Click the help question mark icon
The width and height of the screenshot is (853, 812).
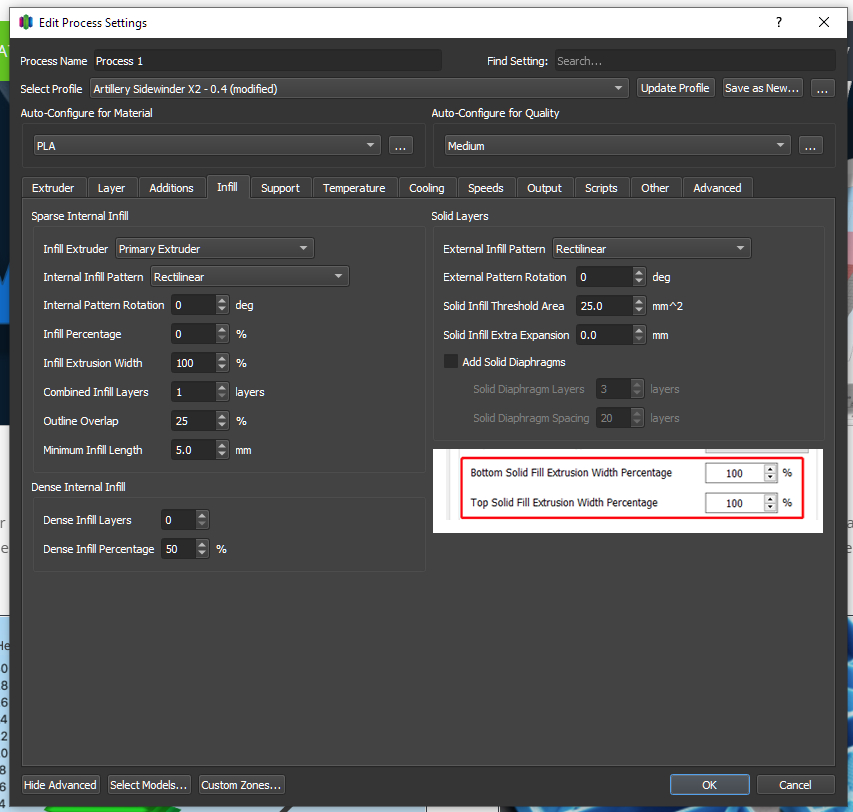coord(779,22)
